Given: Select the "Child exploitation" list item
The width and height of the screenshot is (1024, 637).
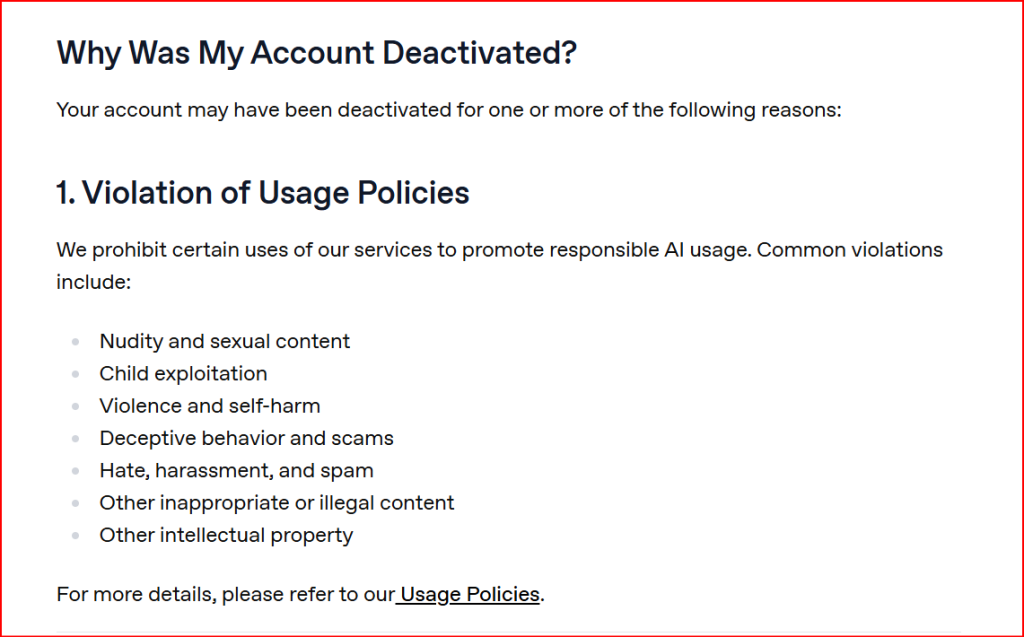Looking at the screenshot, I should click(x=183, y=373).
